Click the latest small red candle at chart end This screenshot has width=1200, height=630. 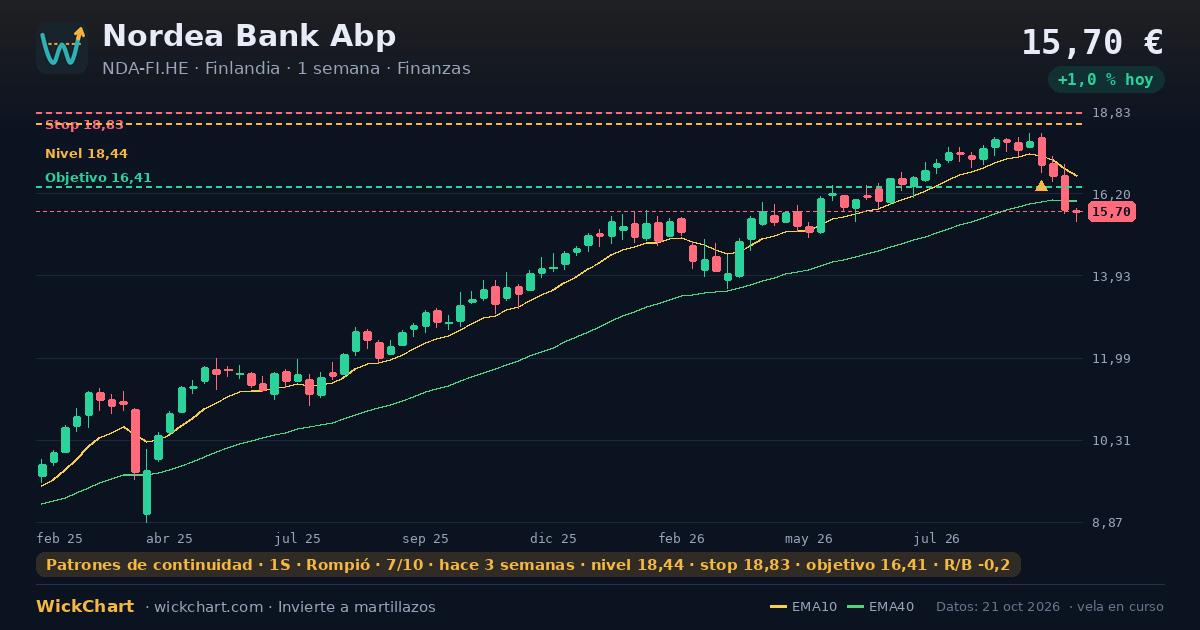point(1076,212)
